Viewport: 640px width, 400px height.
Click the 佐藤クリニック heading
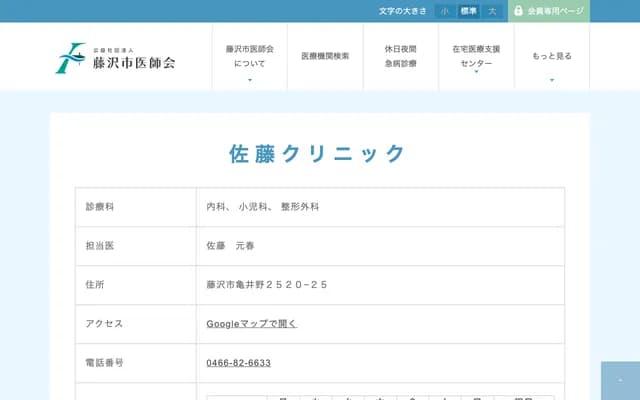(319, 153)
